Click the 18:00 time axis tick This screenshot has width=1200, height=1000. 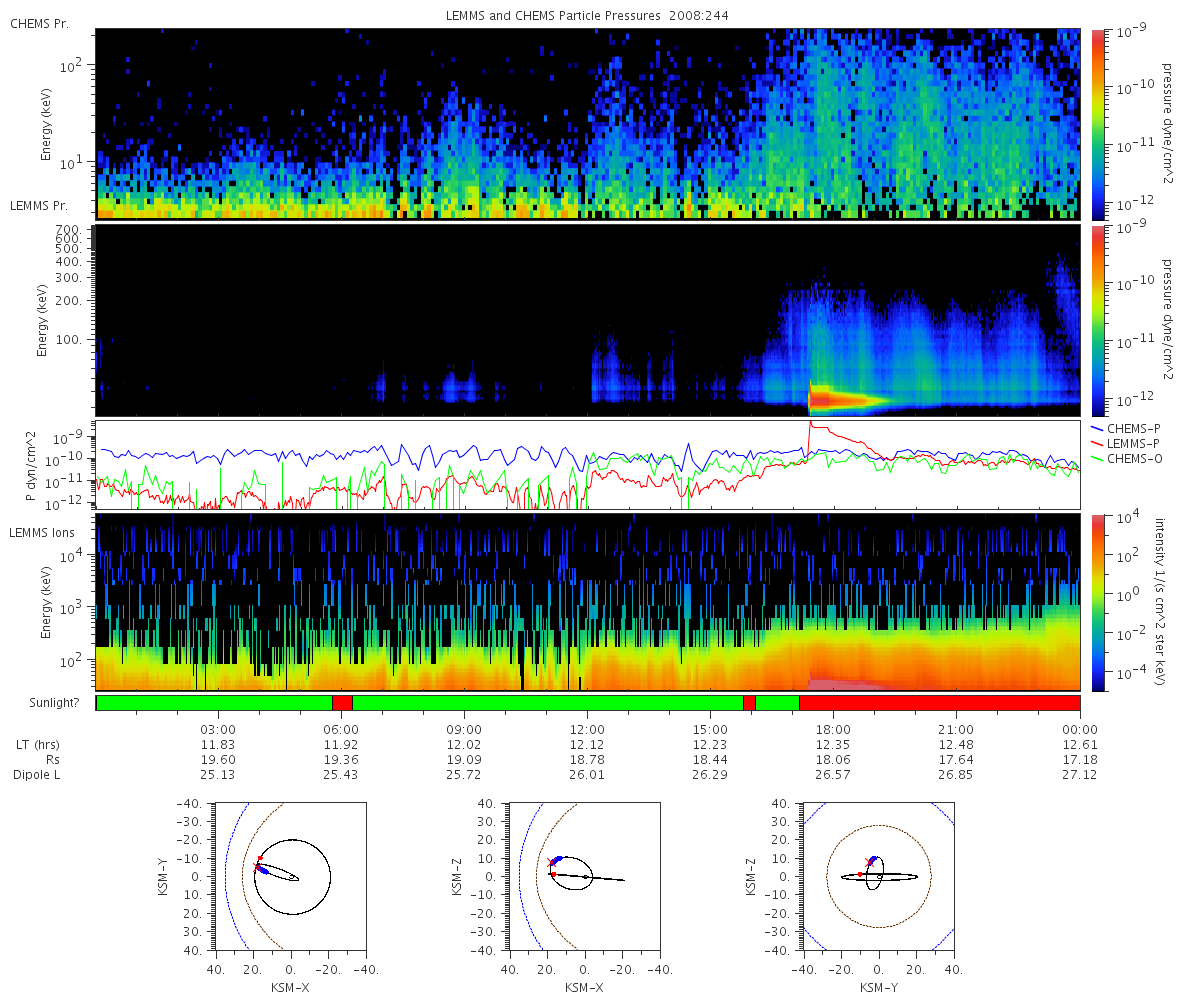coord(833,728)
